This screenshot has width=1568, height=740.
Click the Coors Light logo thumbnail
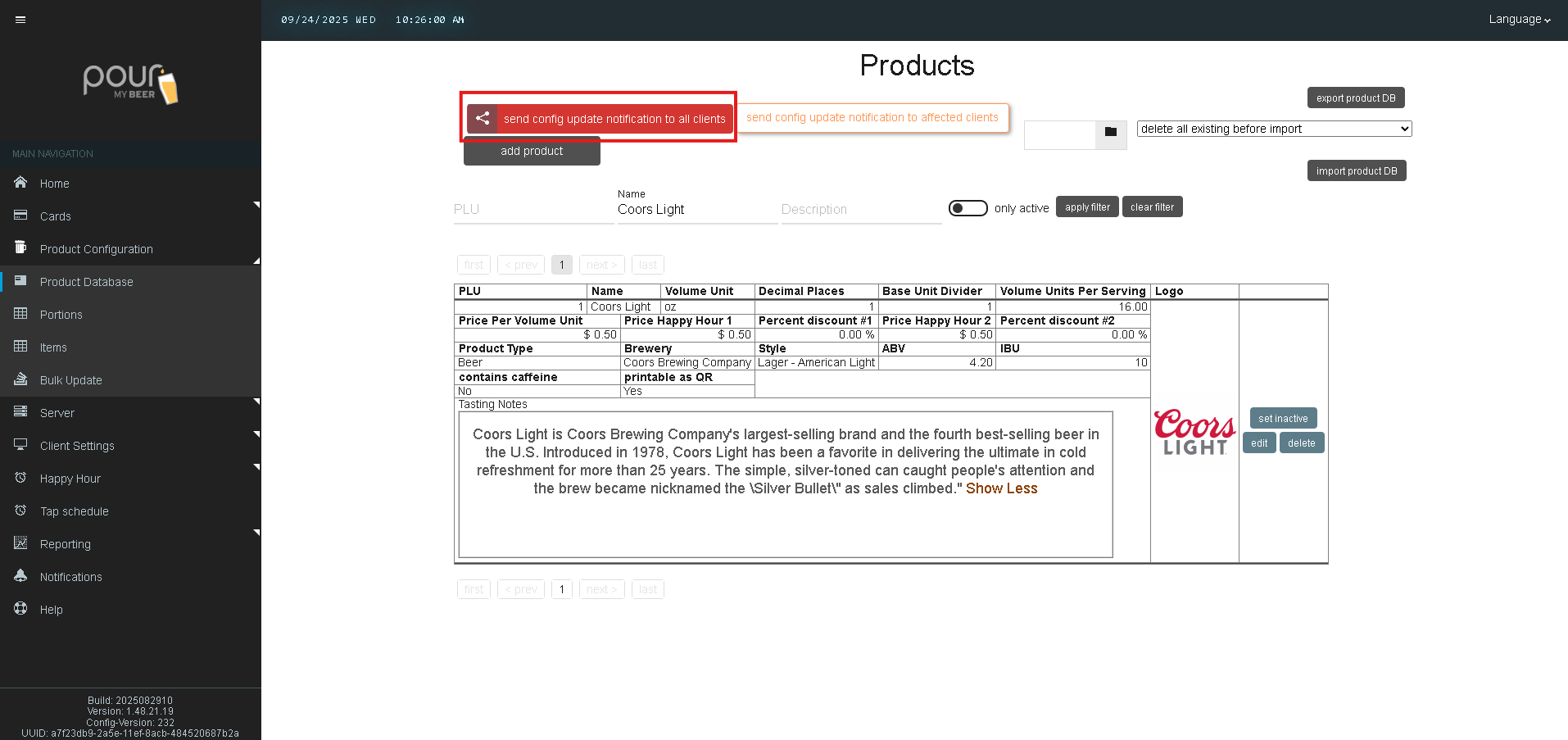(x=1194, y=432)
